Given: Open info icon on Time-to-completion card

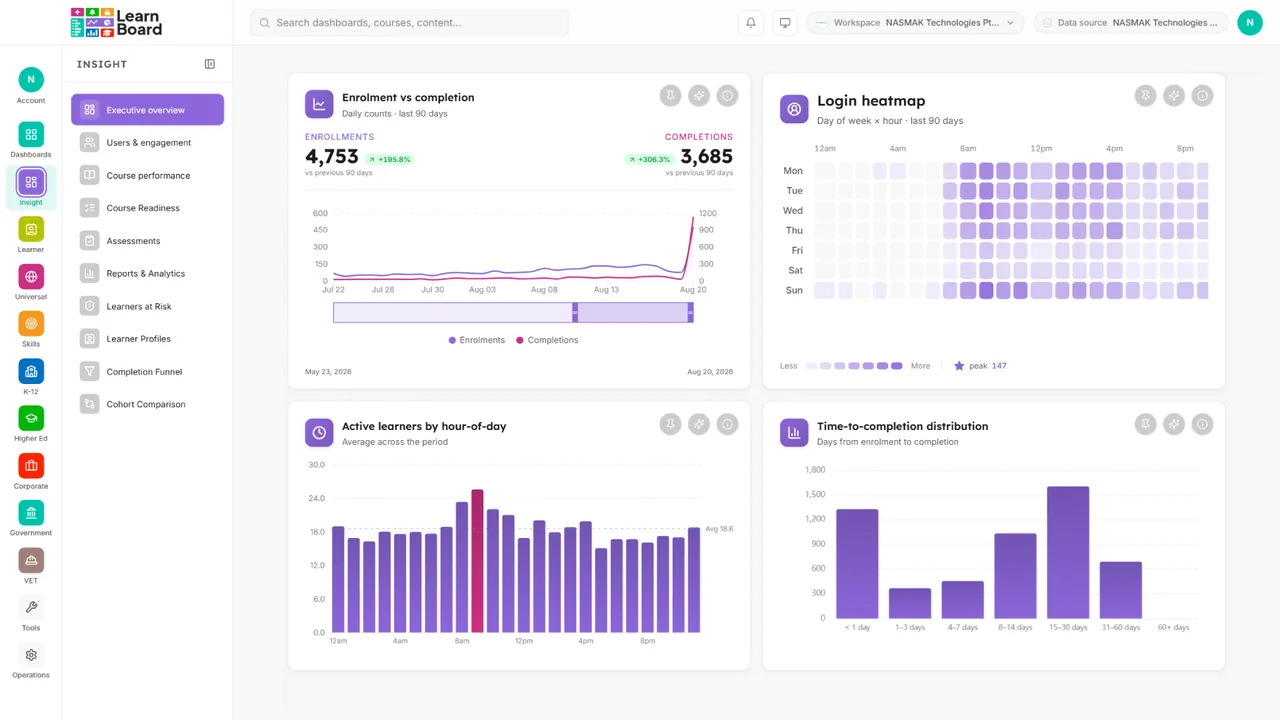Looking at the screenshot, I should point(1203,424).
